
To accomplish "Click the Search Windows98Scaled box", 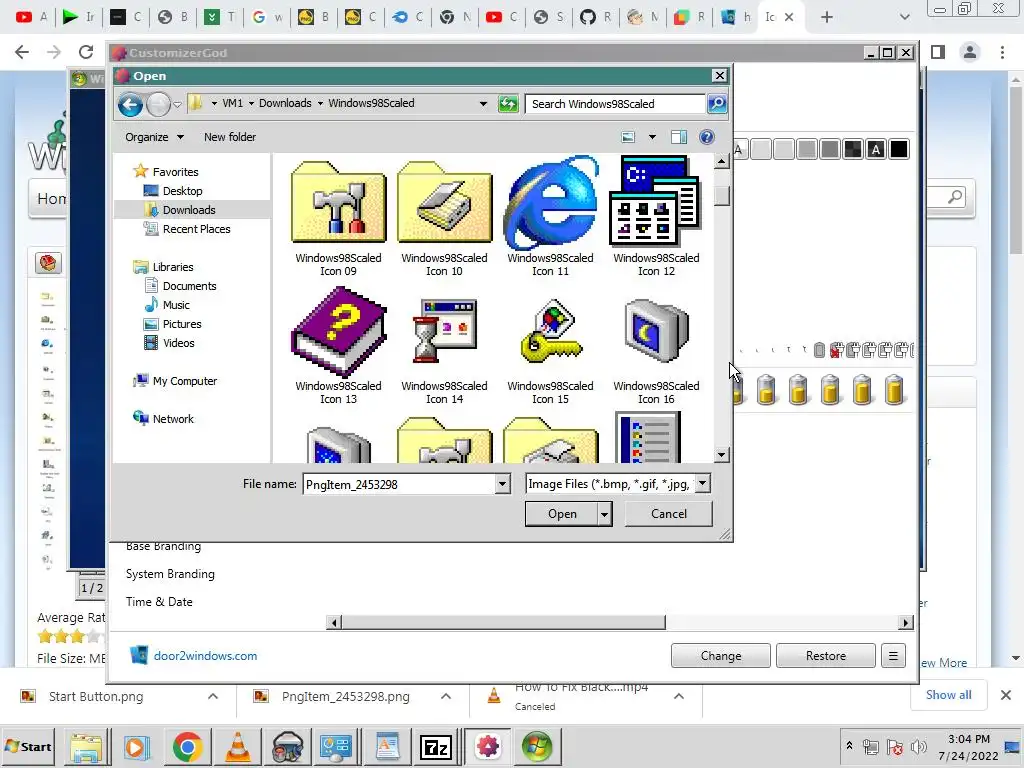I will pyautogui.click(x=615, y=104).
